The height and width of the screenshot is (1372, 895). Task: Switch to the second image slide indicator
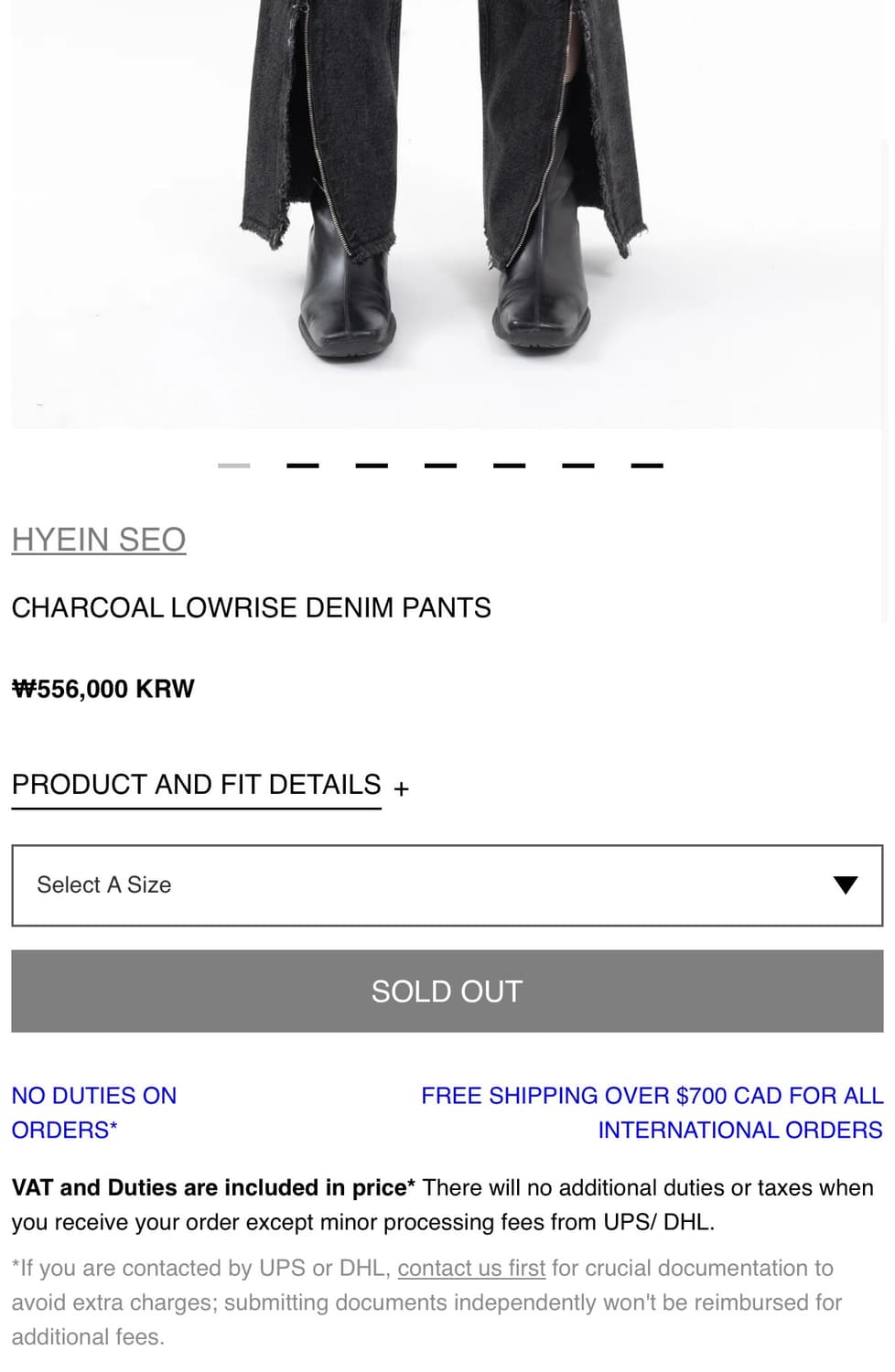pyautogui.click(x=303, y=466)
